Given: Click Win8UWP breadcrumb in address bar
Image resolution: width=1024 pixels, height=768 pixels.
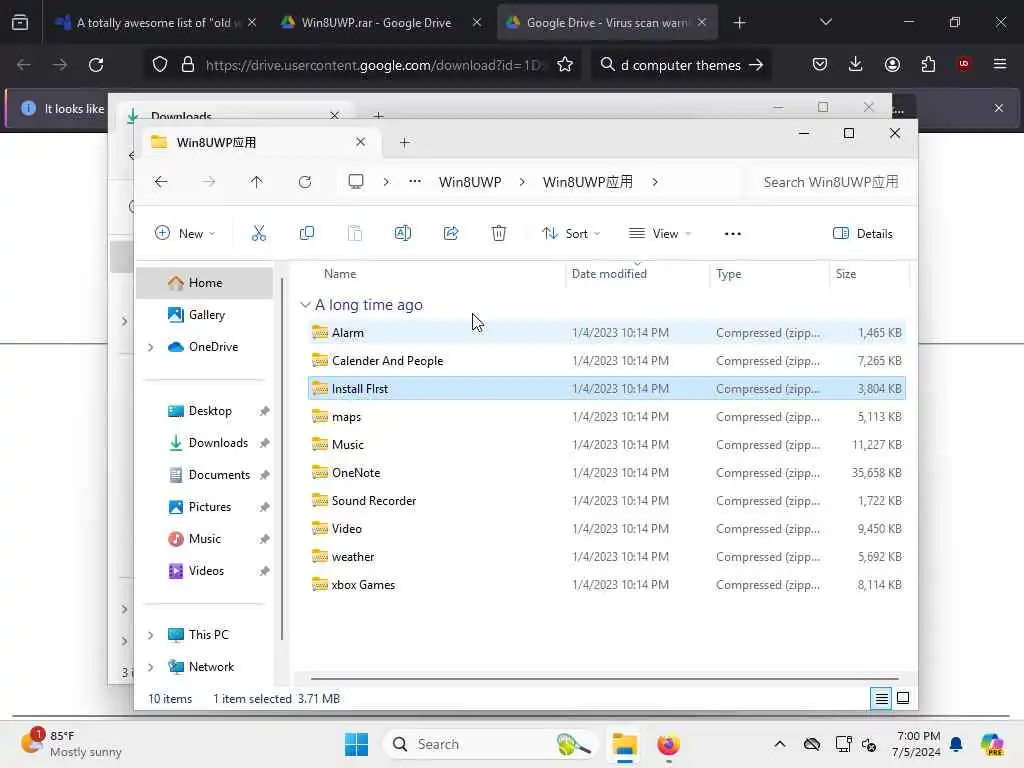Looking at the screenshot, I should 470,182.
